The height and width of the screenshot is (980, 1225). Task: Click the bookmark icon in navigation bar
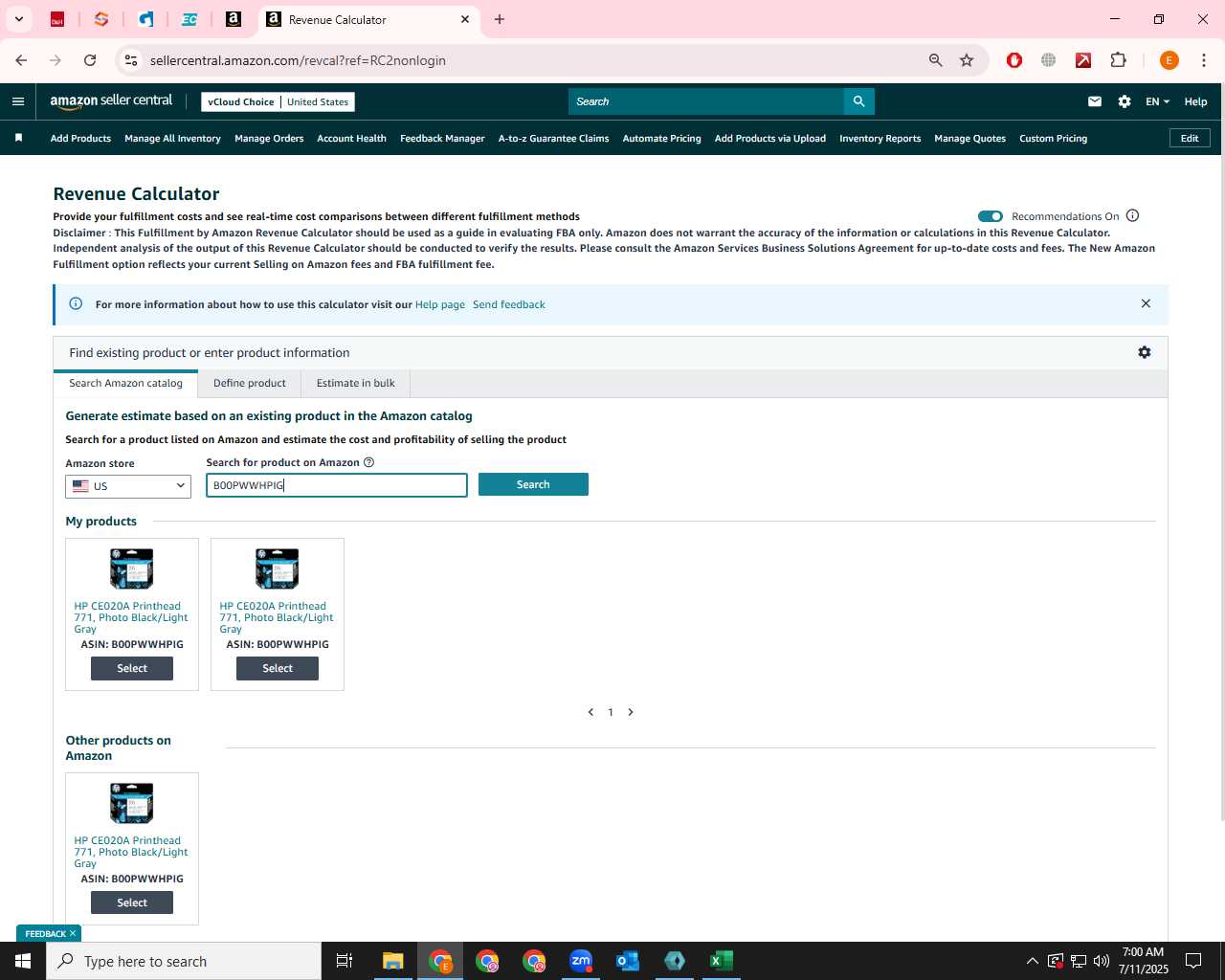point(18,138)
